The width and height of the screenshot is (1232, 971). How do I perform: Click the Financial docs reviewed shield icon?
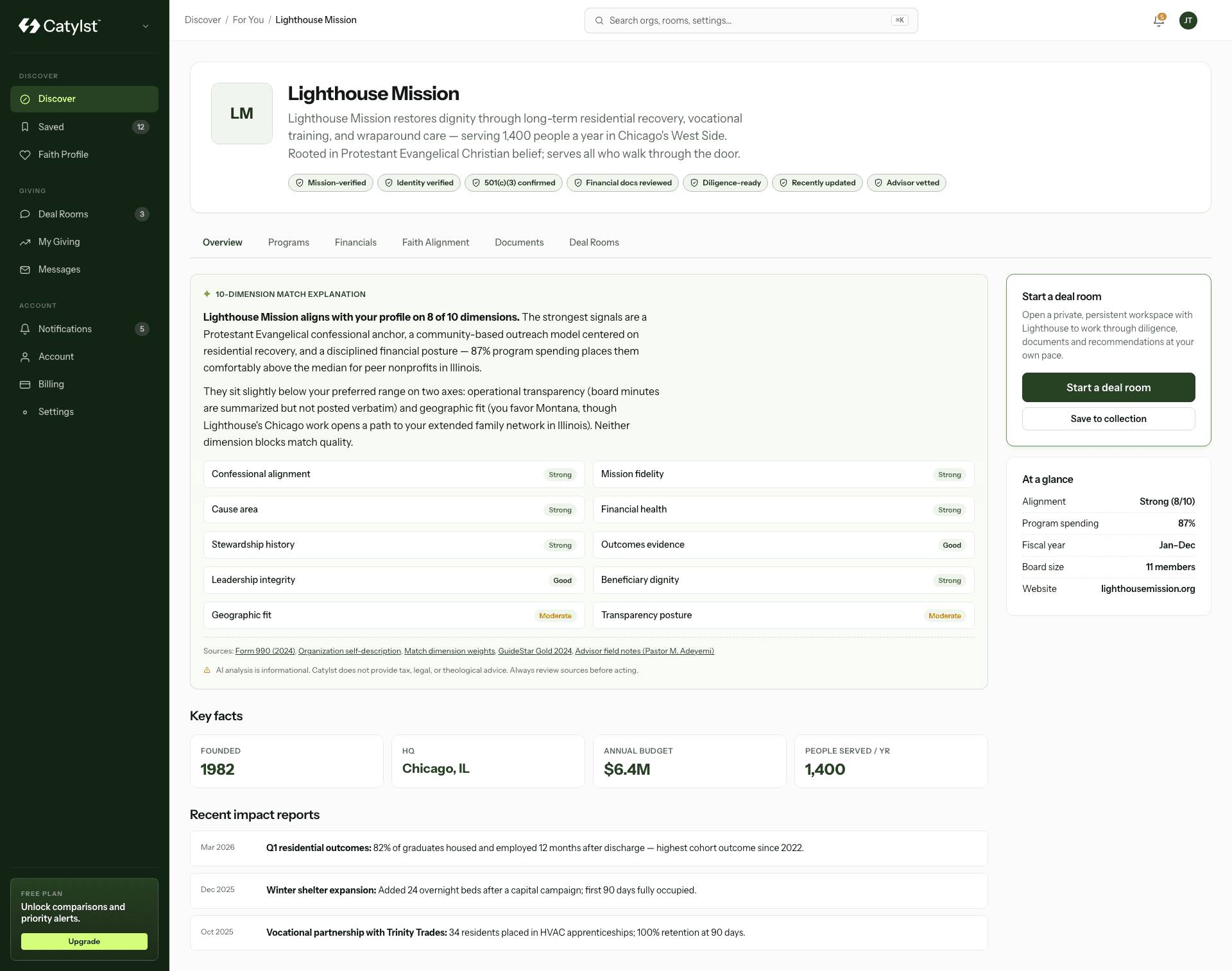(x=578, y=183)
